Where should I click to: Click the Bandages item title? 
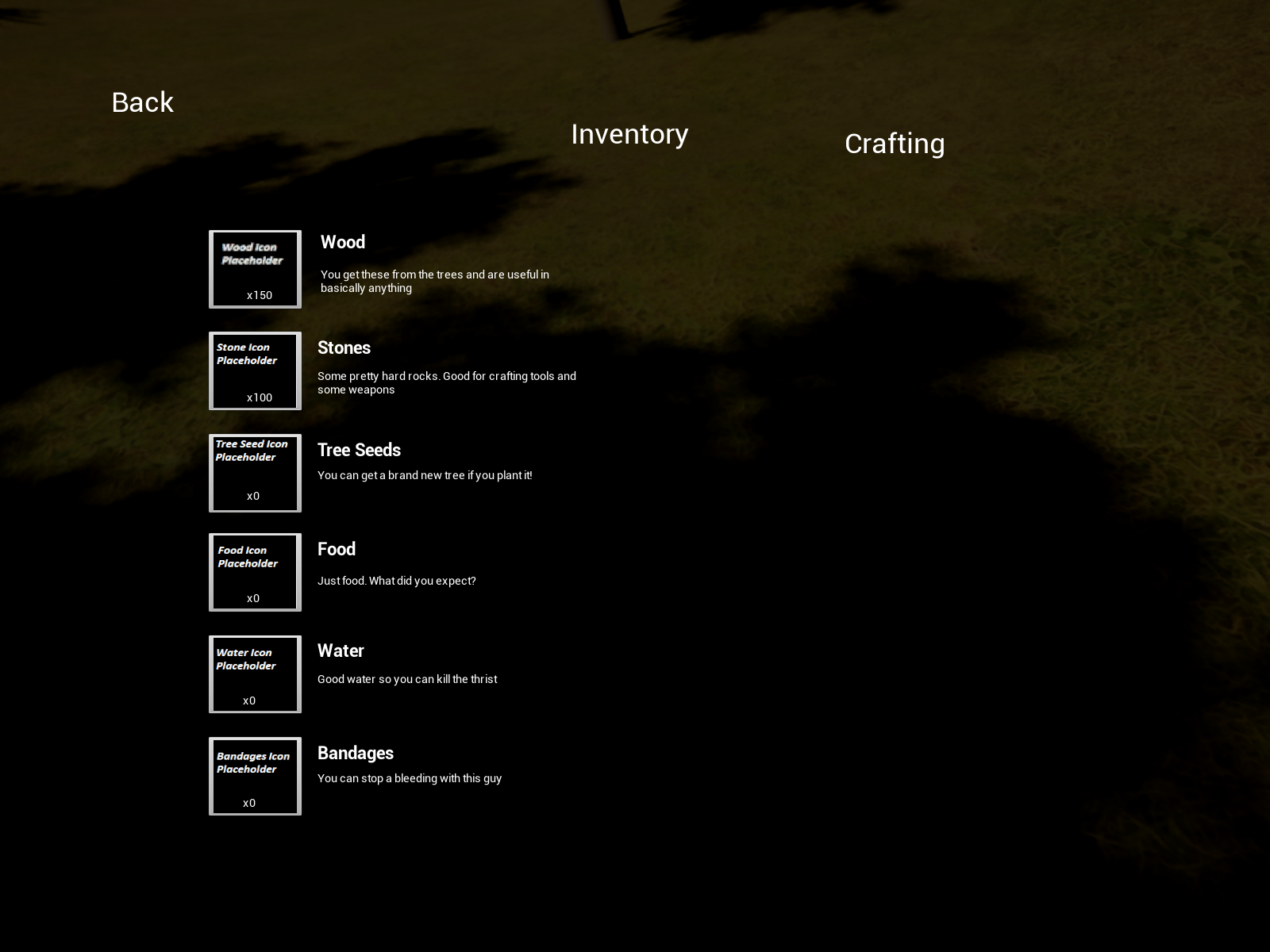pyautogui.click(x=356, y=753)
